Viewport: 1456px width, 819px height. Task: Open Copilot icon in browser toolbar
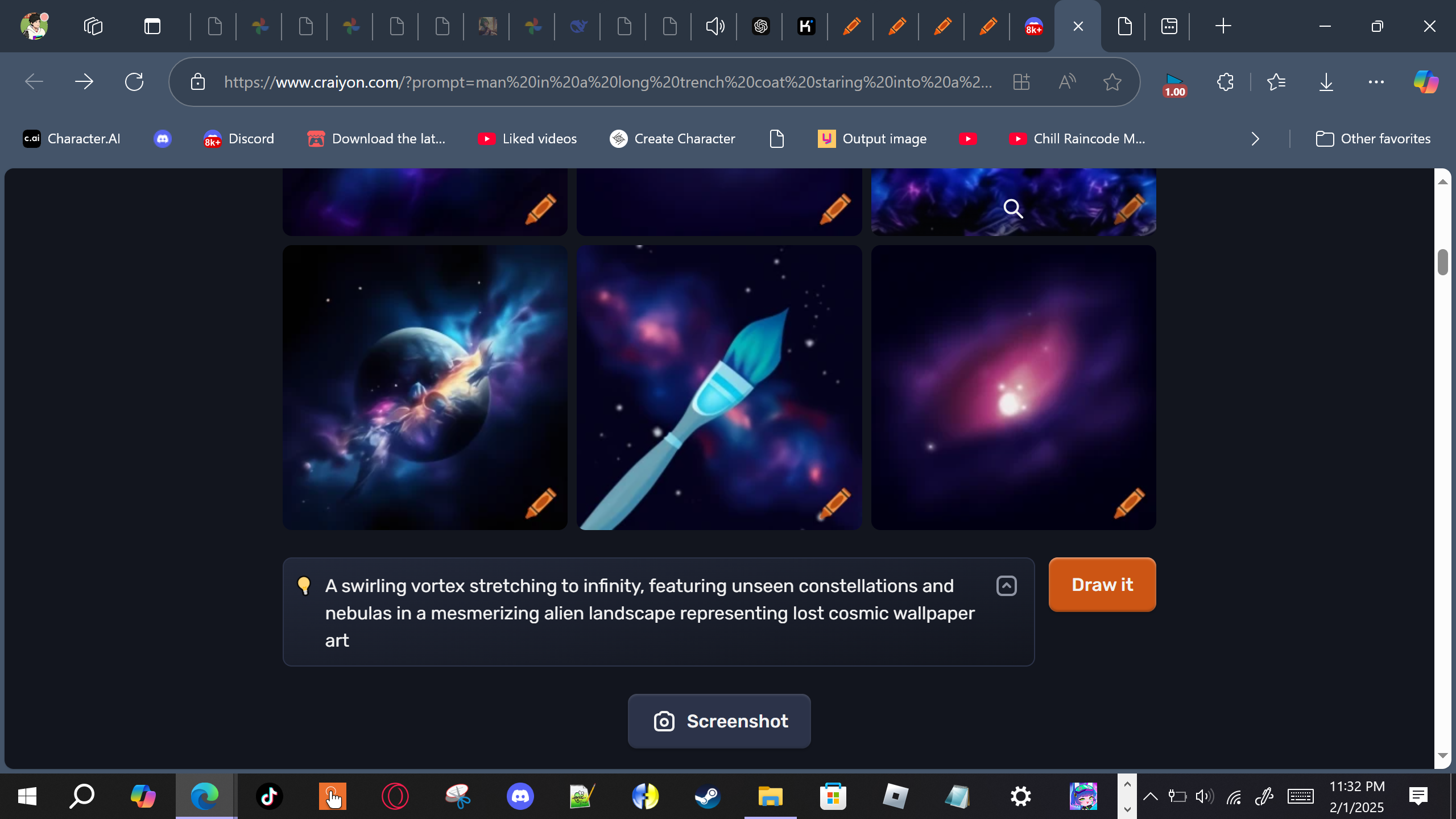pyautogui.click(x=1425, y=82)
